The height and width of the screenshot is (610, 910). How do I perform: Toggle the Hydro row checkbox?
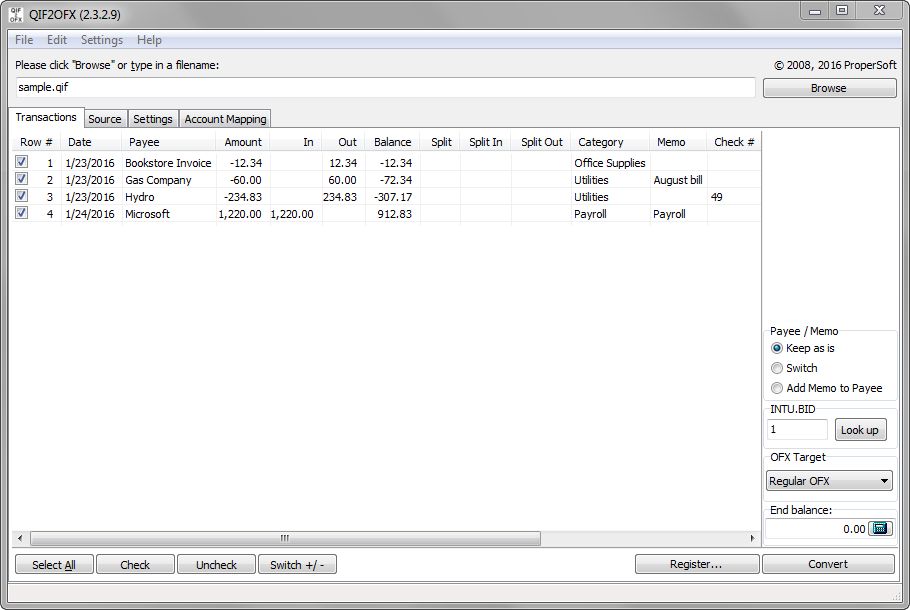[x=21, y=196]
